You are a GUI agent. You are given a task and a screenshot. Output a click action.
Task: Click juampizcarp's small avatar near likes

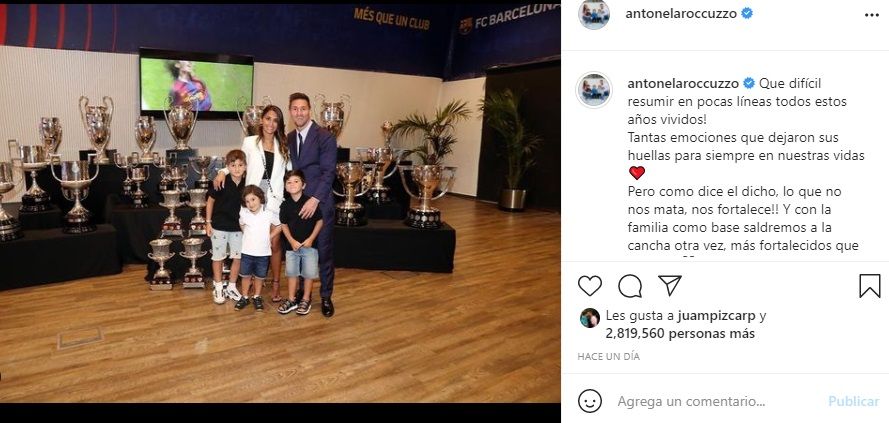(x=590, y=318)
